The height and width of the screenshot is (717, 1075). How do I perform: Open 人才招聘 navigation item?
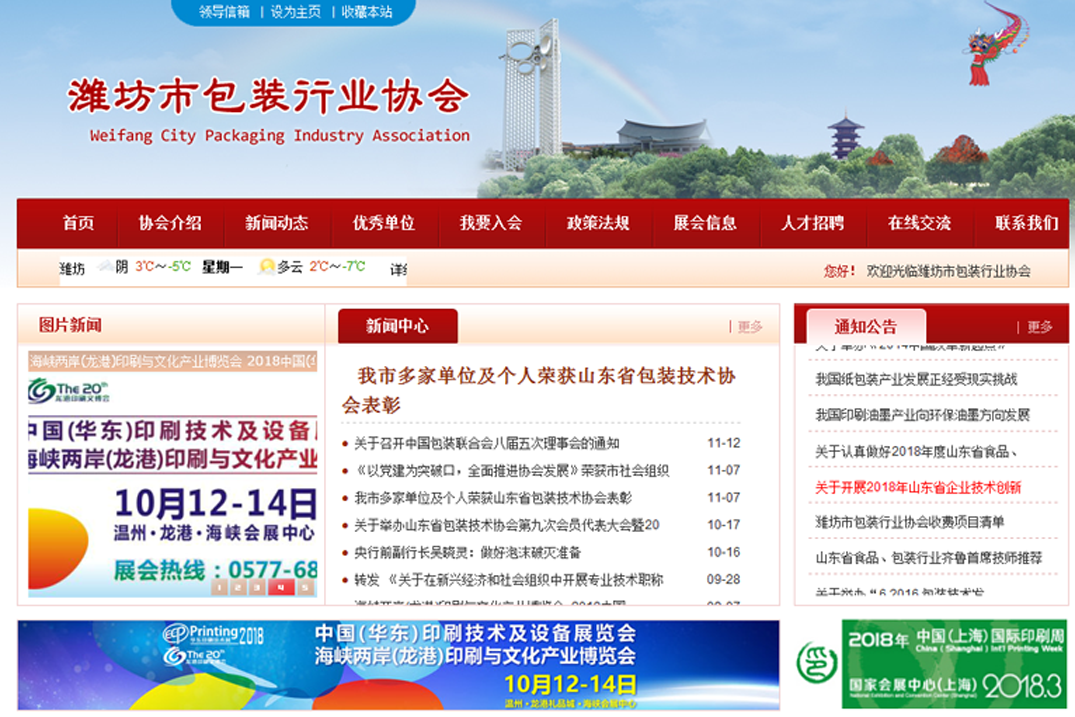coord(812,223)
